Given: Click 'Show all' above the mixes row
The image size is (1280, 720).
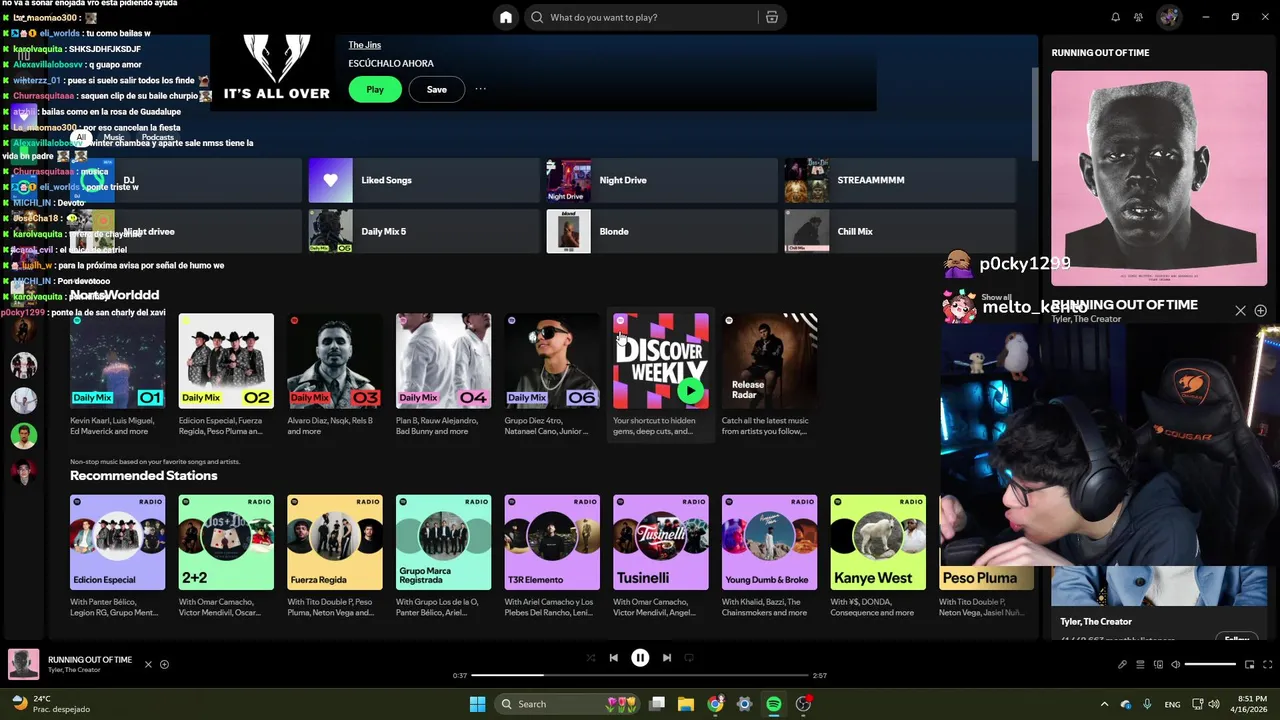Looking at the screenshot, I should 996,297.
